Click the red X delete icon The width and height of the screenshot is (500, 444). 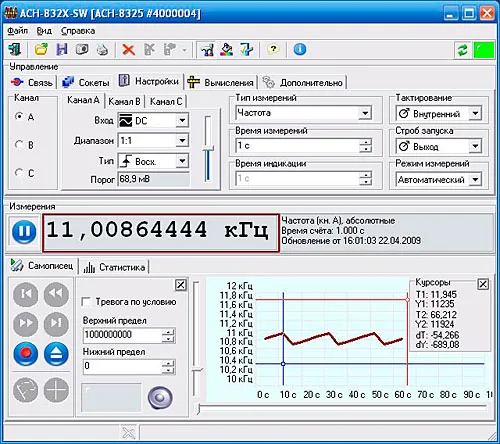pos(128,50)
